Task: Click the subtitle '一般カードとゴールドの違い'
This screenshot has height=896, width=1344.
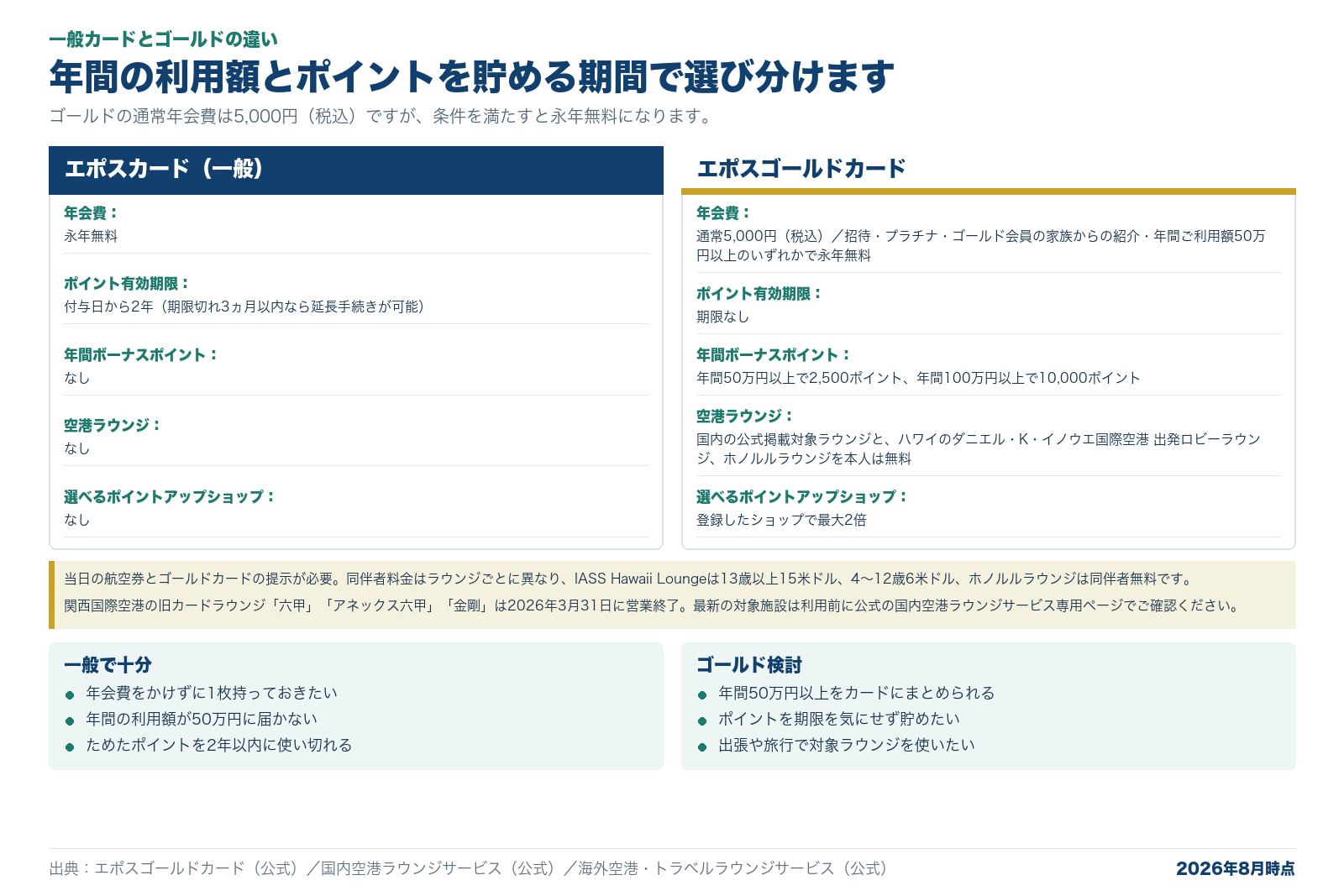Action: coord(163,39)
